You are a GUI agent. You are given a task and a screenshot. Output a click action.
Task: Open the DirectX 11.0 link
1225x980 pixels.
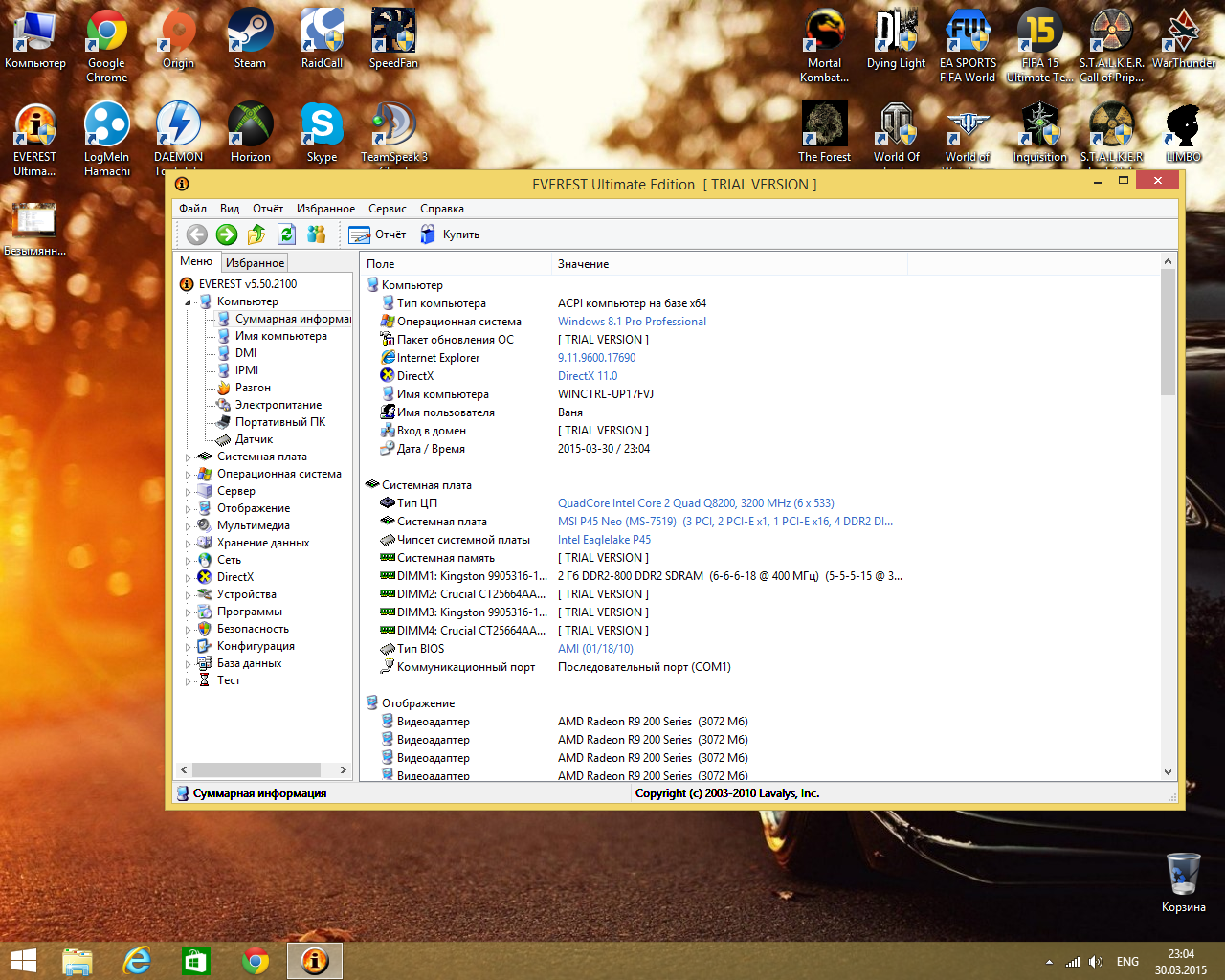tap(588, 376)
